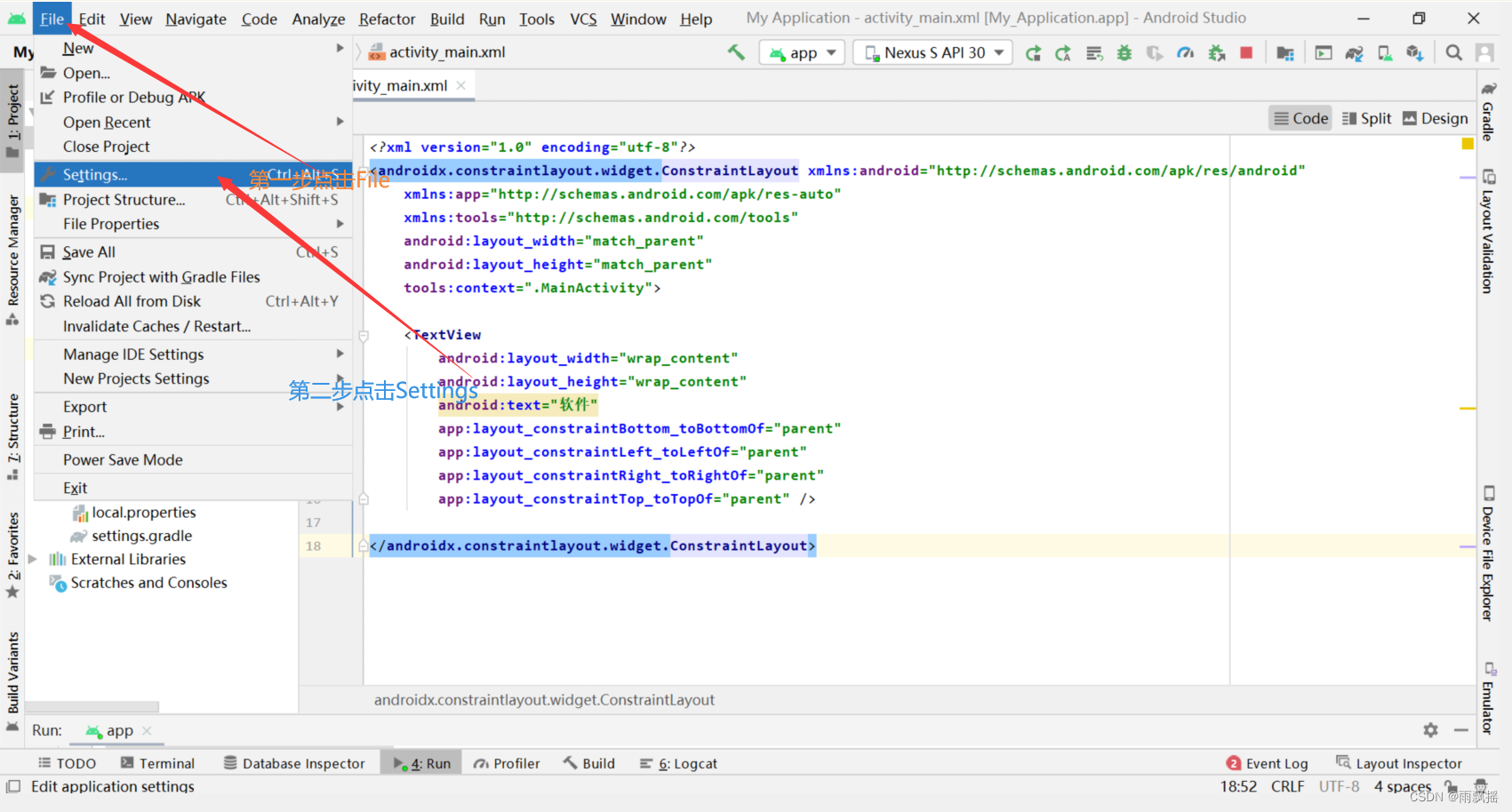The width and height of the screenshot is (1512, 812).
Task: Open the Database Inspector button
Action: pos(294,763)
